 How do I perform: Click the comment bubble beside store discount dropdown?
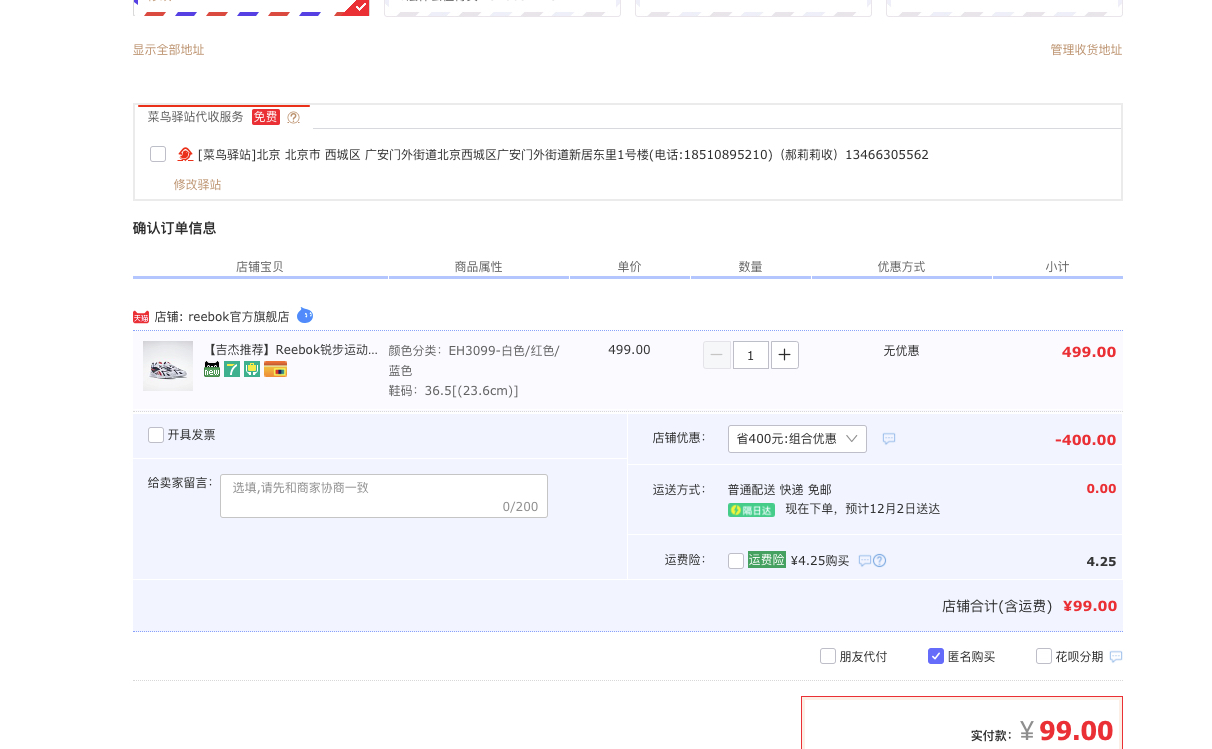[x=889, y=438]
